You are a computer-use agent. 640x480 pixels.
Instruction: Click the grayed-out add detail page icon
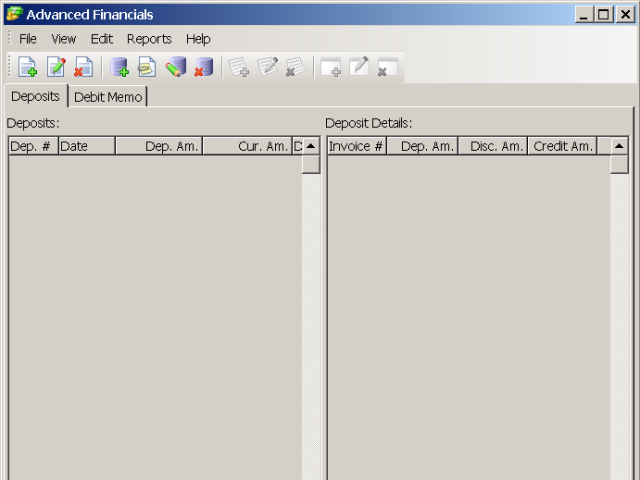239,67
